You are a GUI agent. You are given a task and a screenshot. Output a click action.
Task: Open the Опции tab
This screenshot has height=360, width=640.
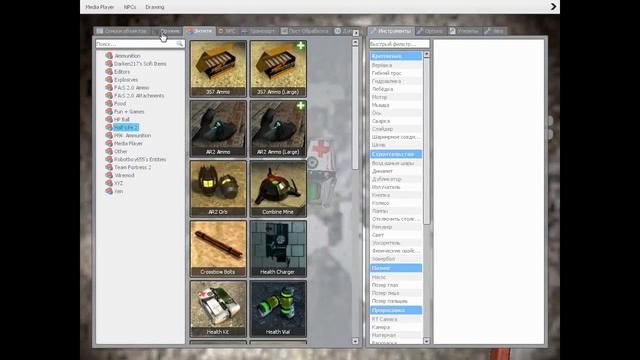click(x=430, y=31)
